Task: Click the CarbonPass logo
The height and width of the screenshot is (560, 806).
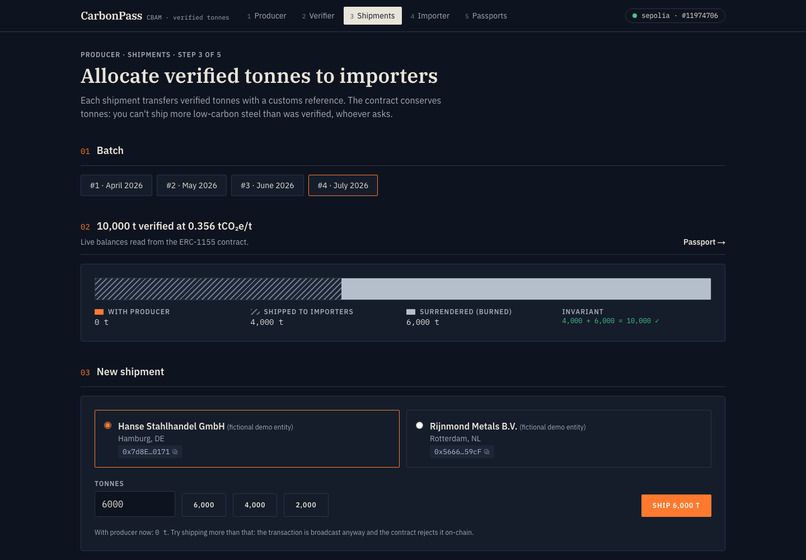Action: 111,16
